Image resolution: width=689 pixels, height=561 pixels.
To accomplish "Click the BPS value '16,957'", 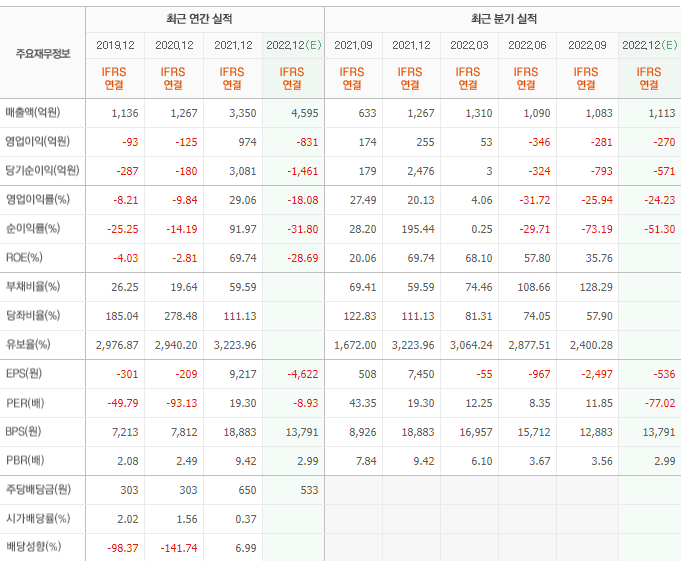I will click(x=476, y=432).
